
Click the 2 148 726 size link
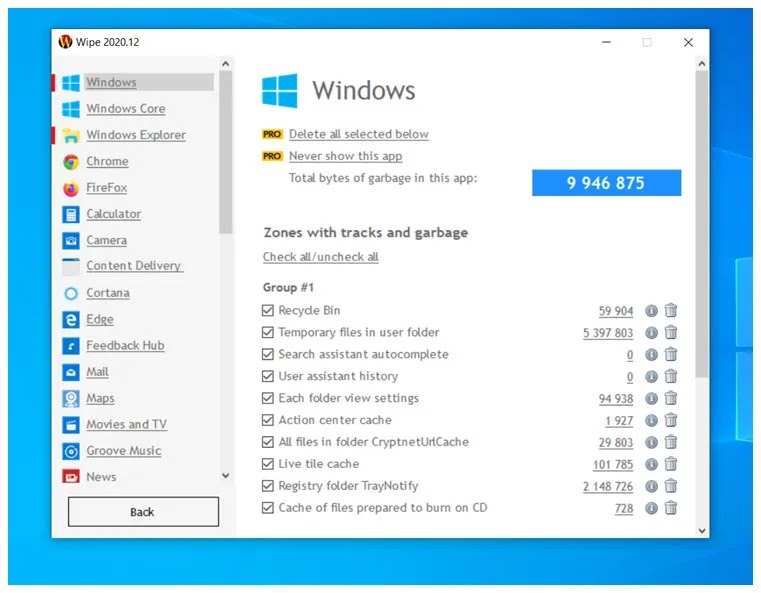[608, 486]
